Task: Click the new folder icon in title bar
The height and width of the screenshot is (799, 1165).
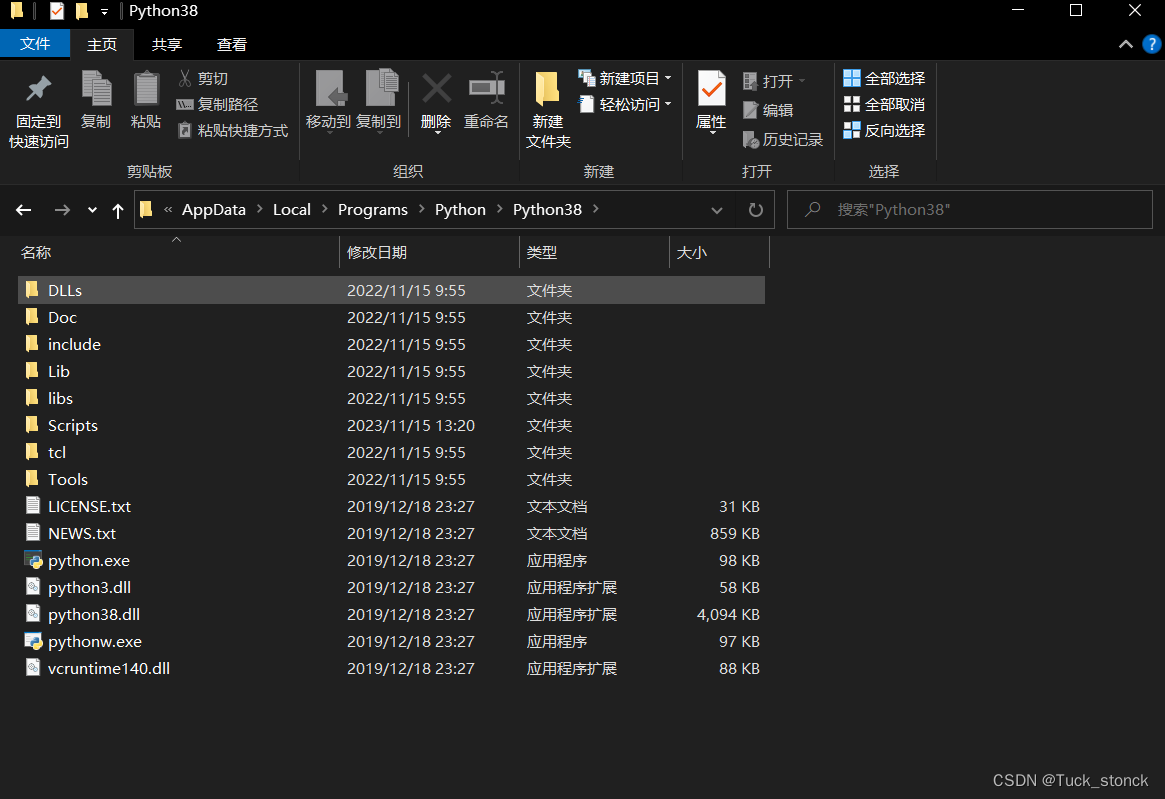Action: click(82, 11)
